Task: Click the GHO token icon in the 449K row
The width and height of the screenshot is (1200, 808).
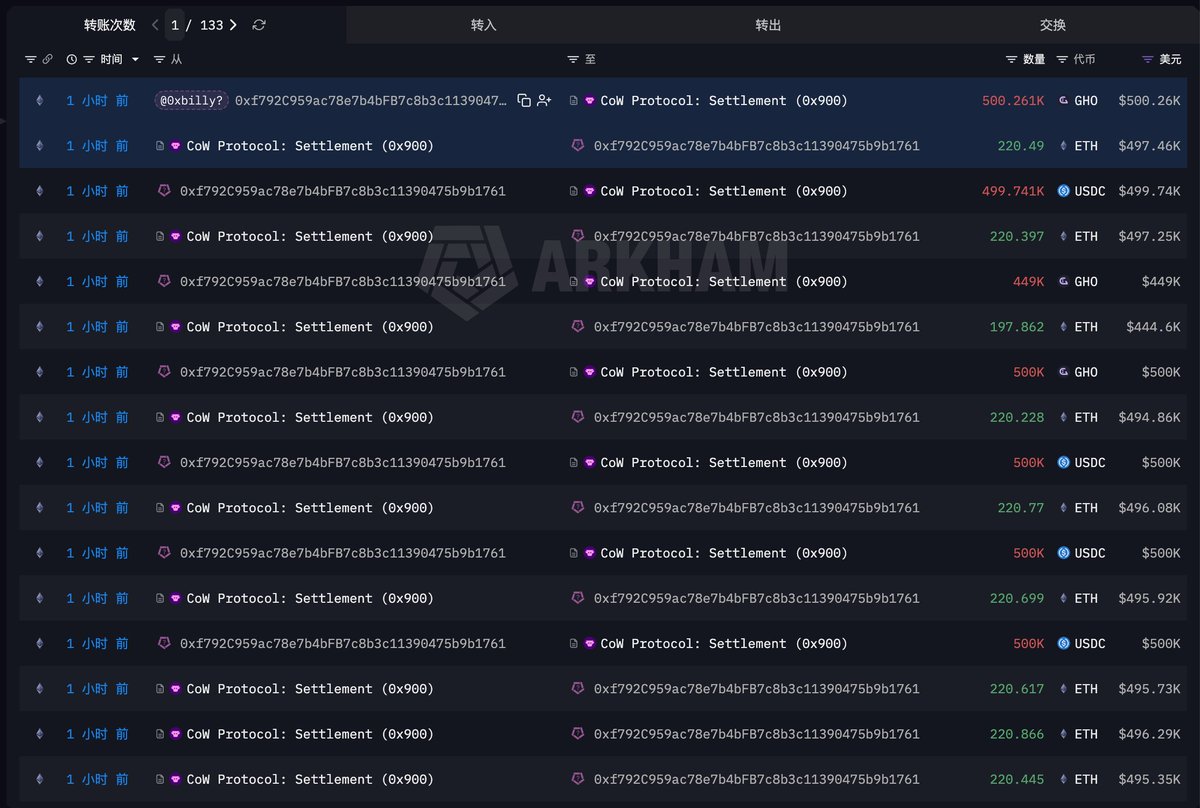Action: pos(1064,282)
